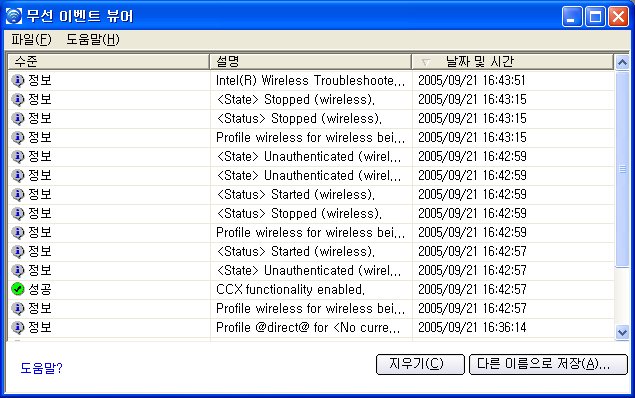Image resolution: width=635 pixels, height=398 pixels.
Task: Click the date '2005/09/21 16:43:51'
Action: point(472,81)
